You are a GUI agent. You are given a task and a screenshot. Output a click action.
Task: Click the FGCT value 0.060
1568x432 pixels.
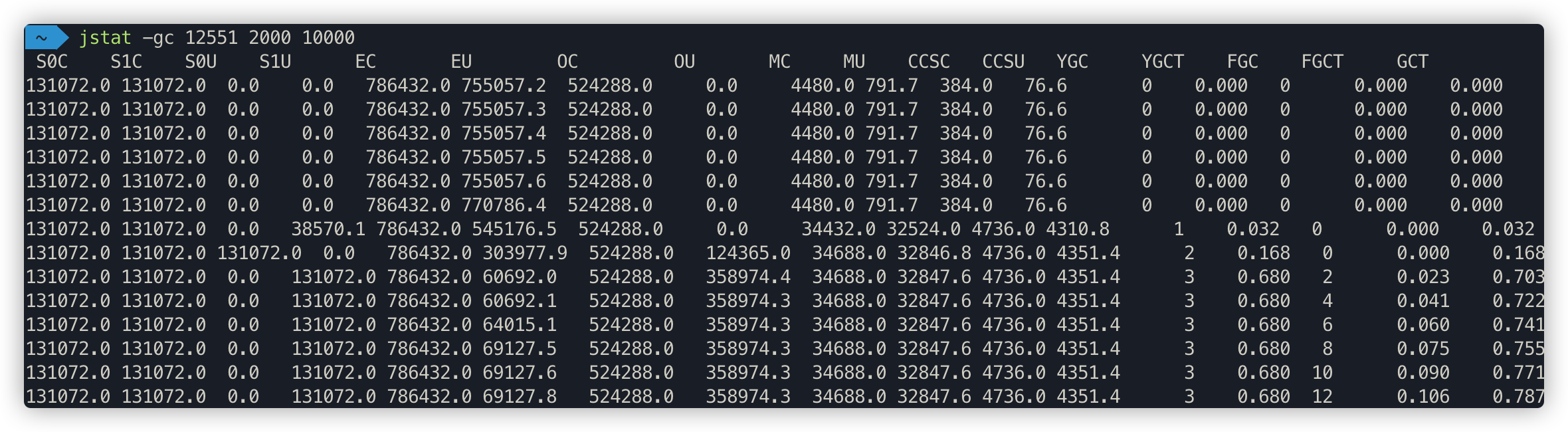pos(1423,325)
